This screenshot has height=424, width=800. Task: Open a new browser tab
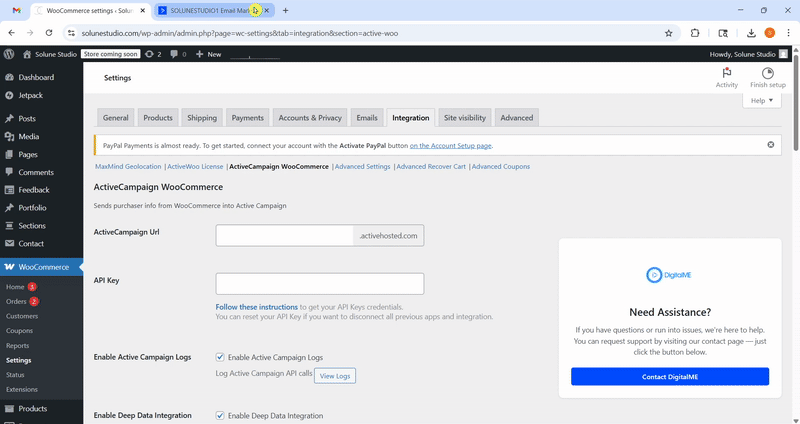point(285,10)
